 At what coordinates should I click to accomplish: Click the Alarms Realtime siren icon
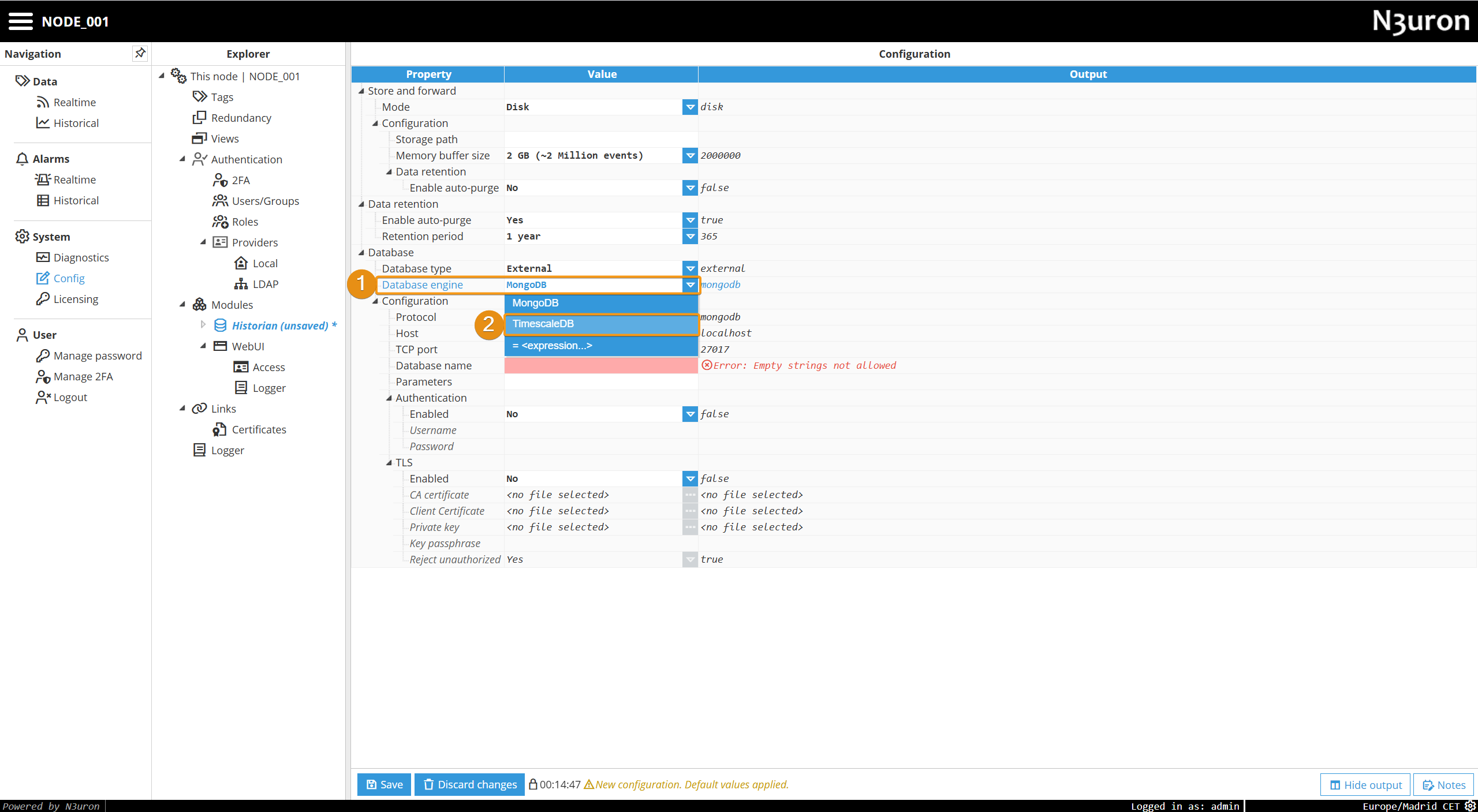coord(43,179)
